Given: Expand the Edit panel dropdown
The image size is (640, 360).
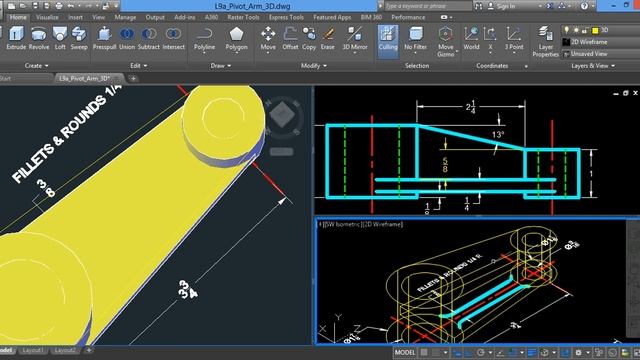Looking at the screenshot, I should coord(138,66).
